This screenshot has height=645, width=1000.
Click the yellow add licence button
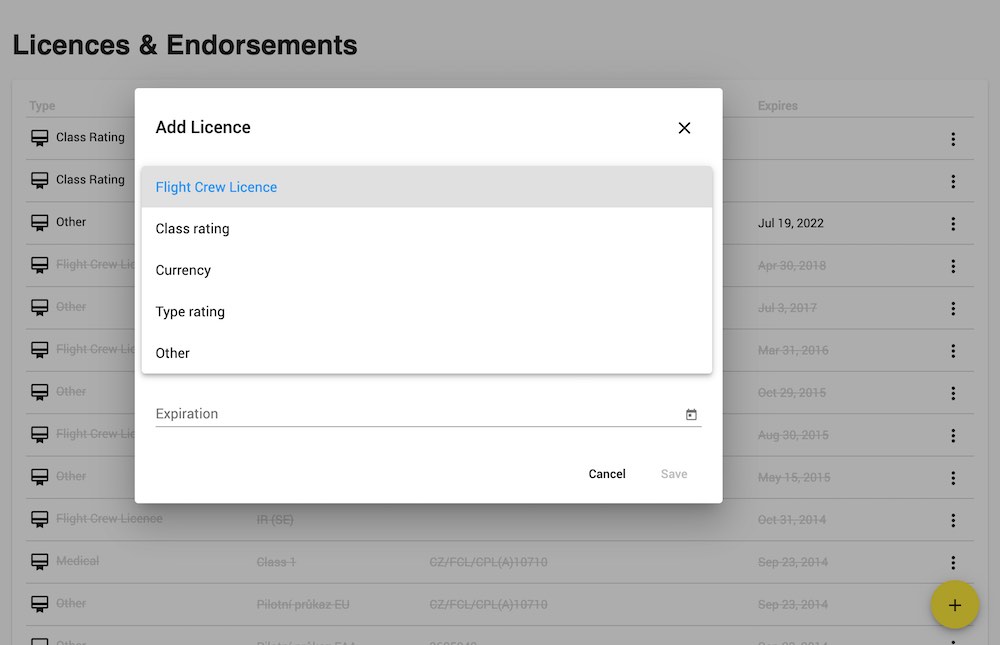(x=954, y=605)
